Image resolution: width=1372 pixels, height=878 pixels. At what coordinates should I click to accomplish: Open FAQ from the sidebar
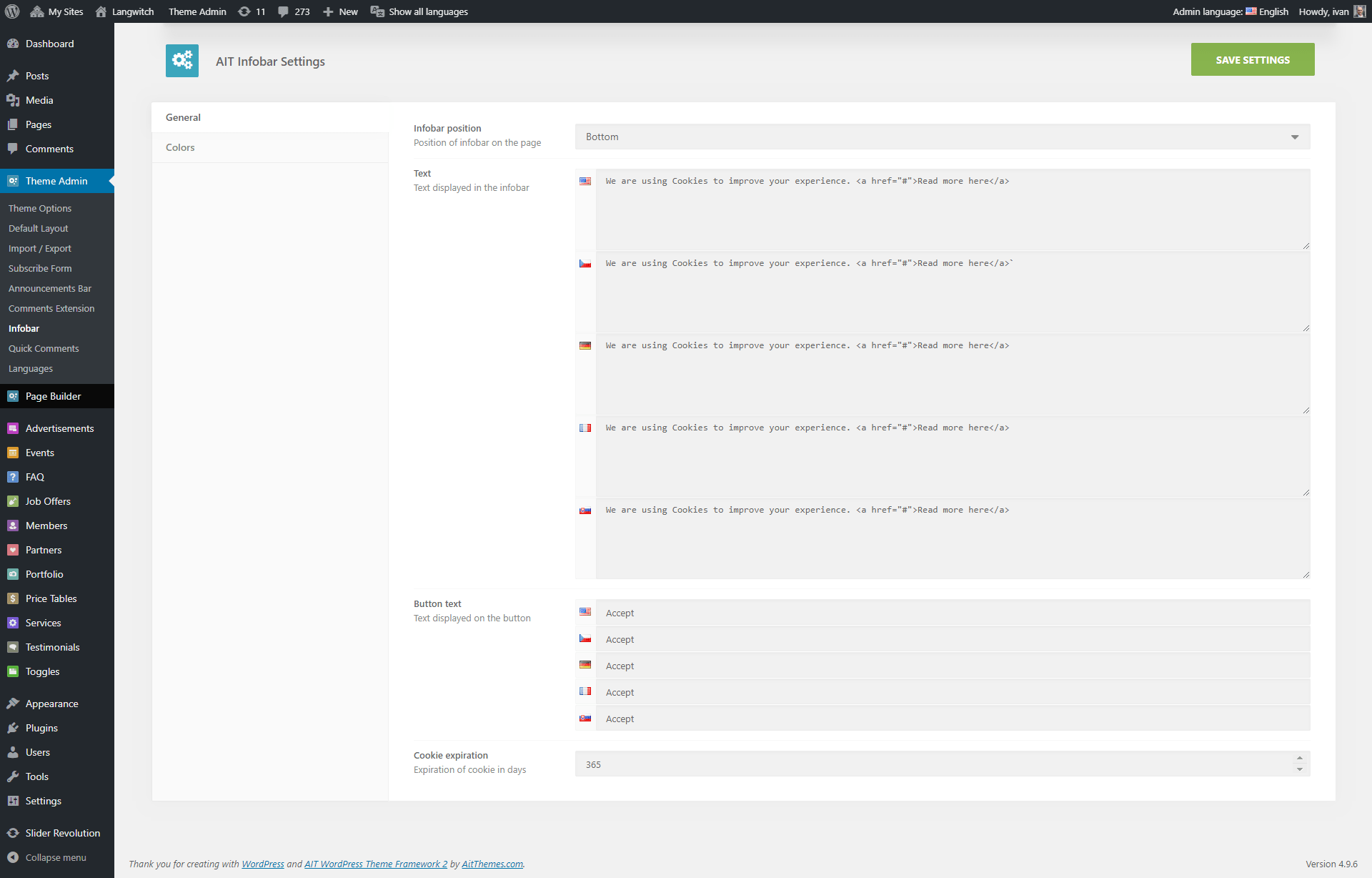(57, 477)
